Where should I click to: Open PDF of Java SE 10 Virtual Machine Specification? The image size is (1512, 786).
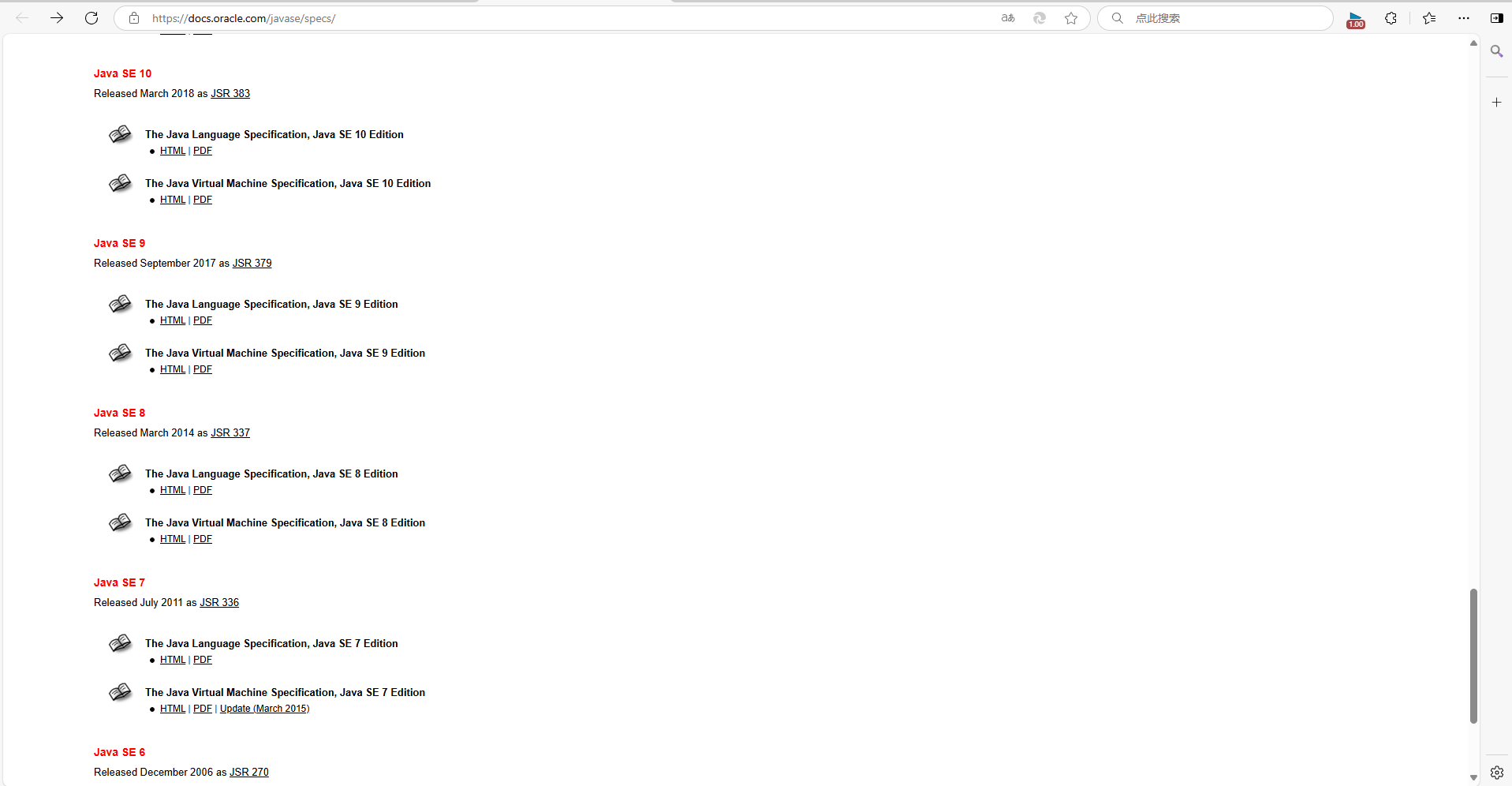point(203,200)
